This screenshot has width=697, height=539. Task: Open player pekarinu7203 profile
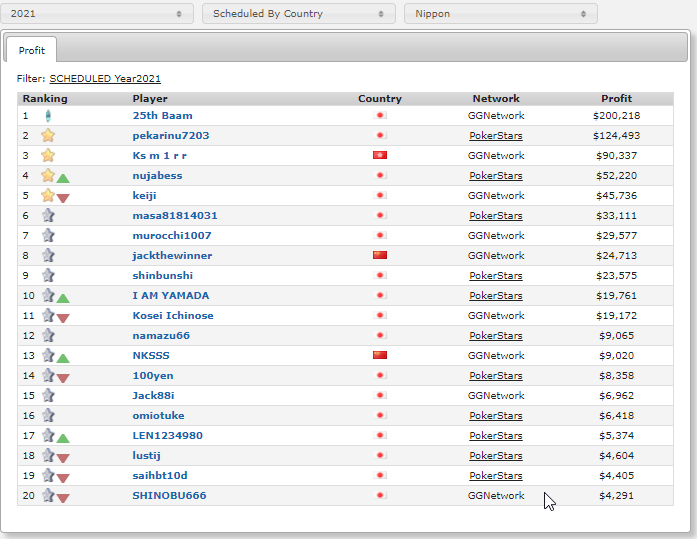(x=171, y=136)
